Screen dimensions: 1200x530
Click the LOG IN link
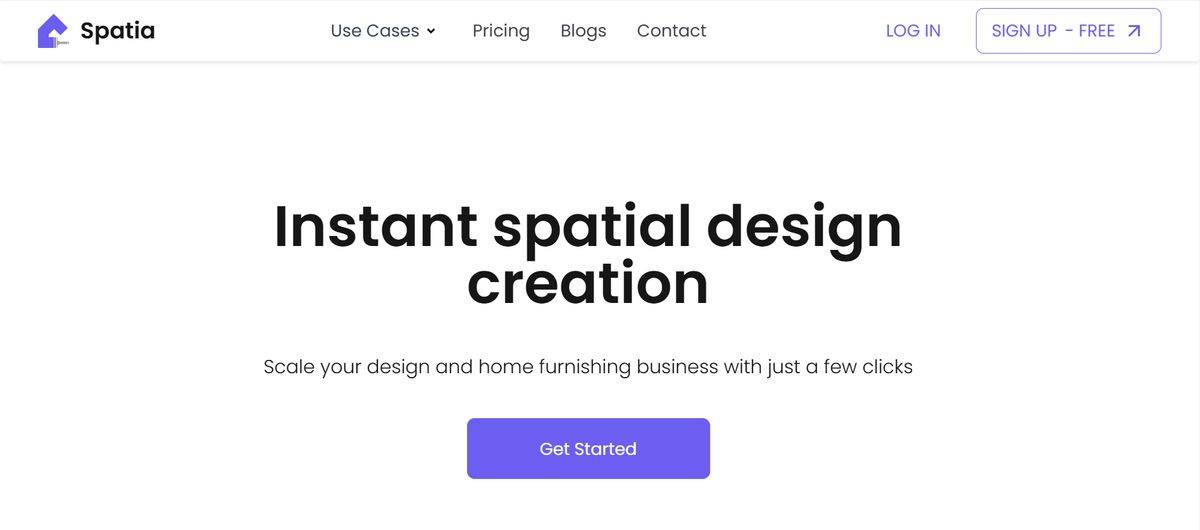point(913,31)
